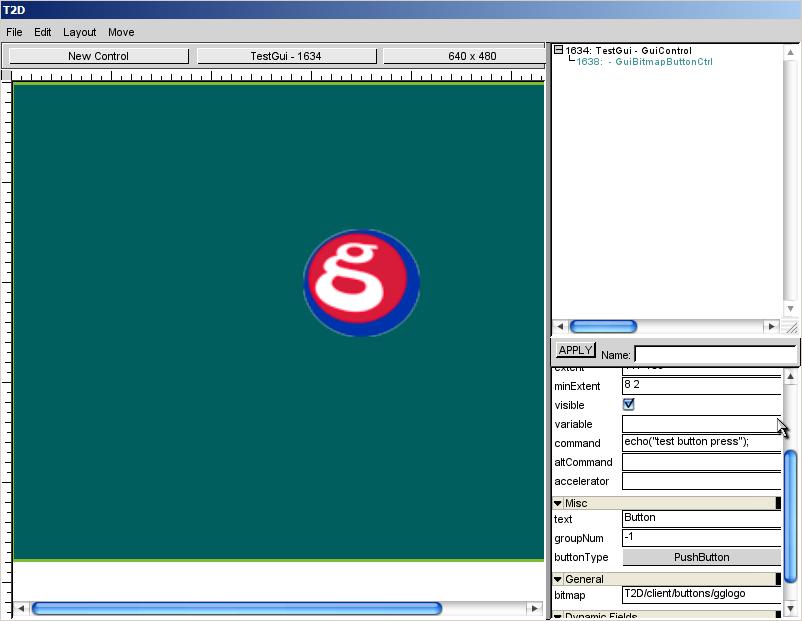
Task: Open the File menu
Action: click(x=14, y=32)
